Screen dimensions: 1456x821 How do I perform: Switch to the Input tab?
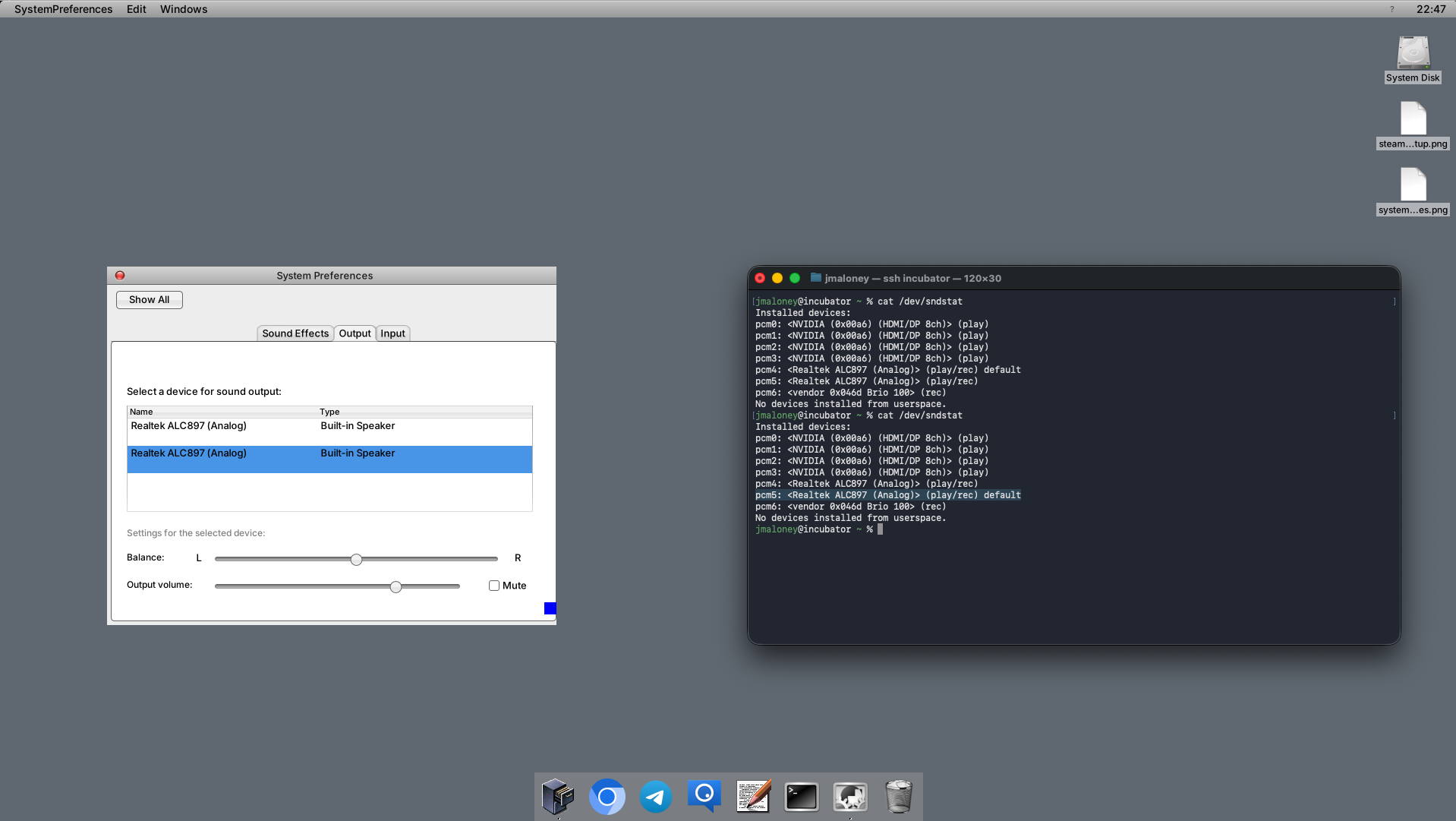point(392,333)
